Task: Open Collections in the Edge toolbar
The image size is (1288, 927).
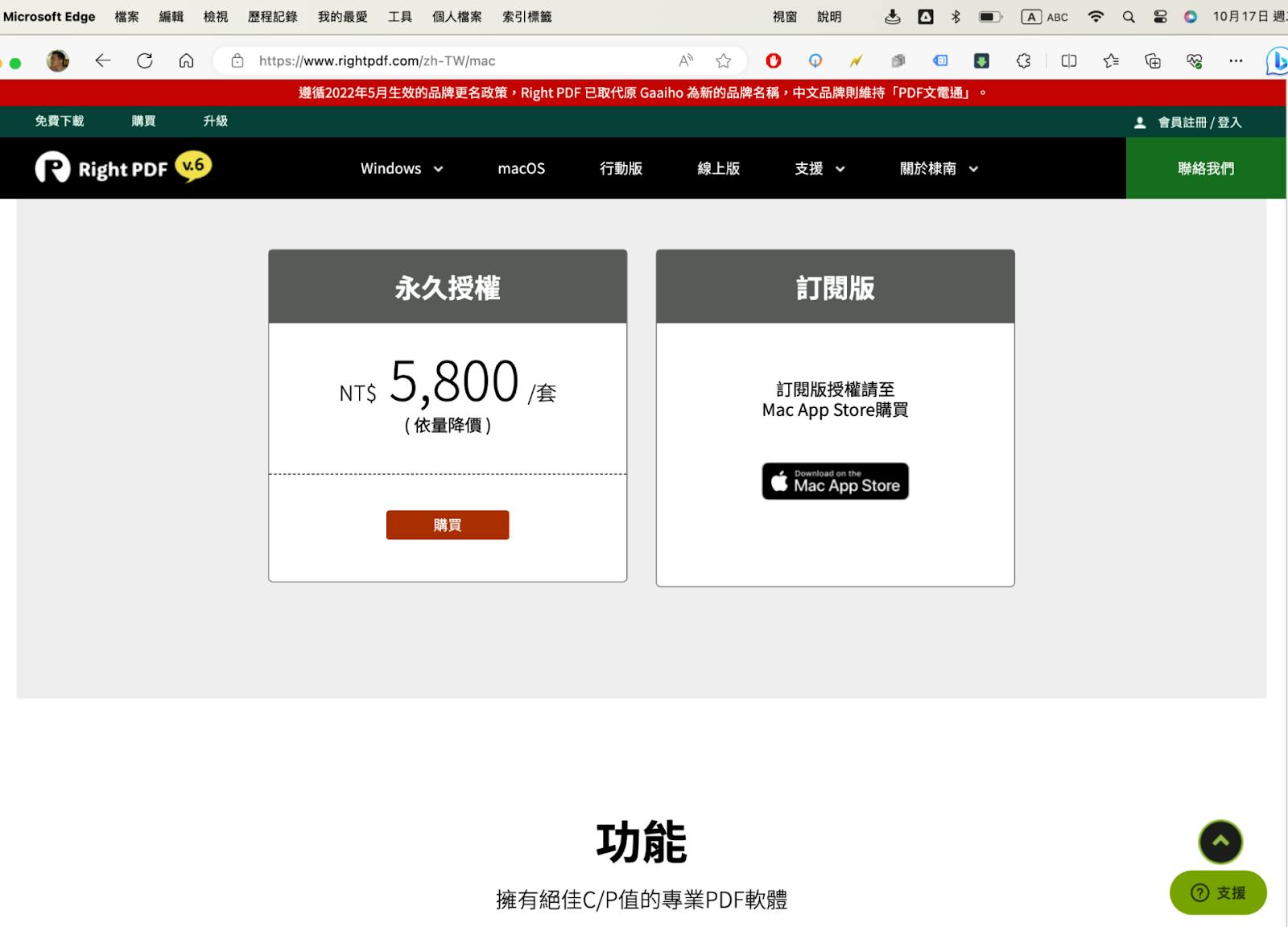Action: [1153, 60]
